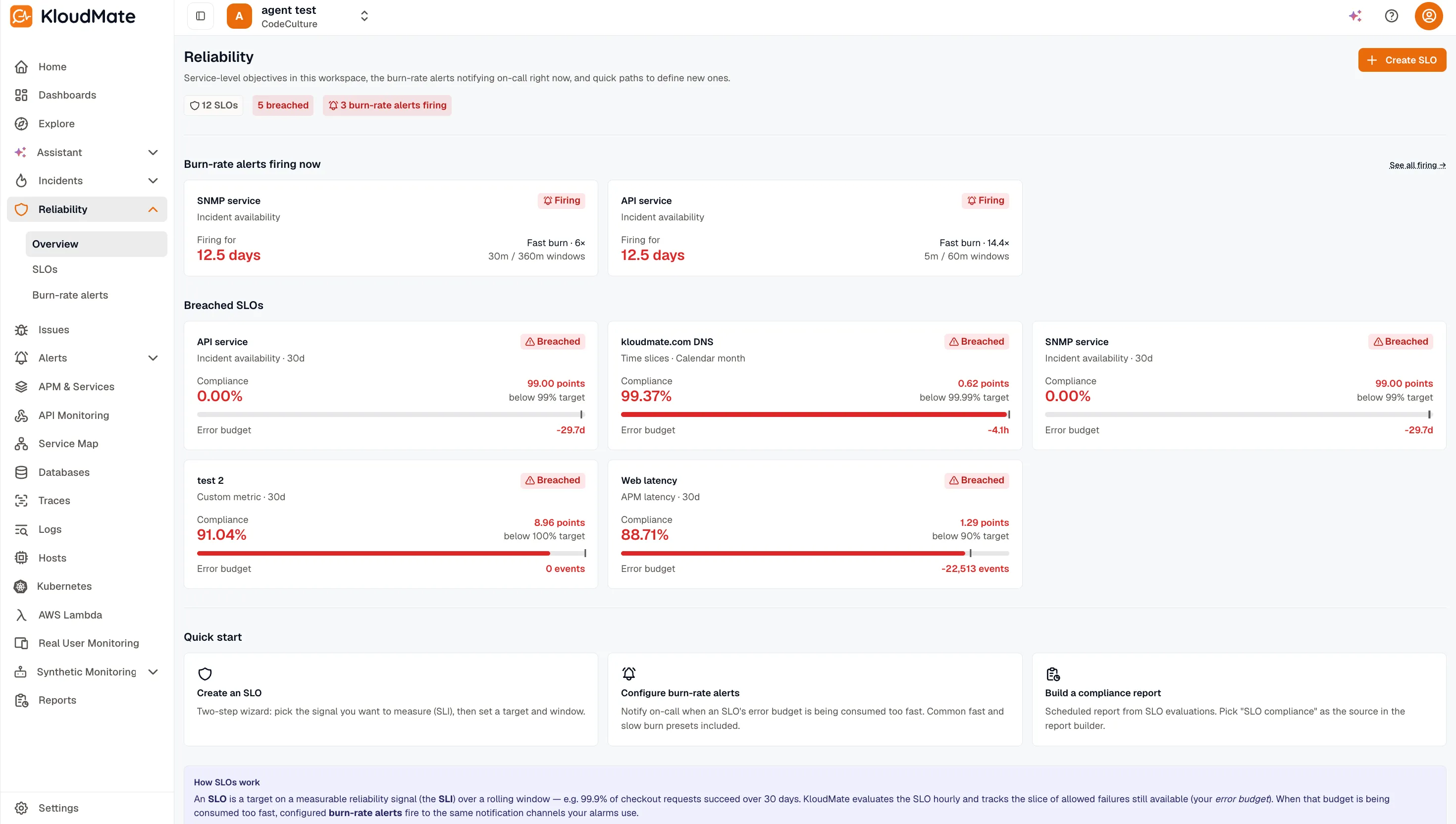1456x824 pixels.
Task: Open the API service firing alert card
Action: (814, 228)
